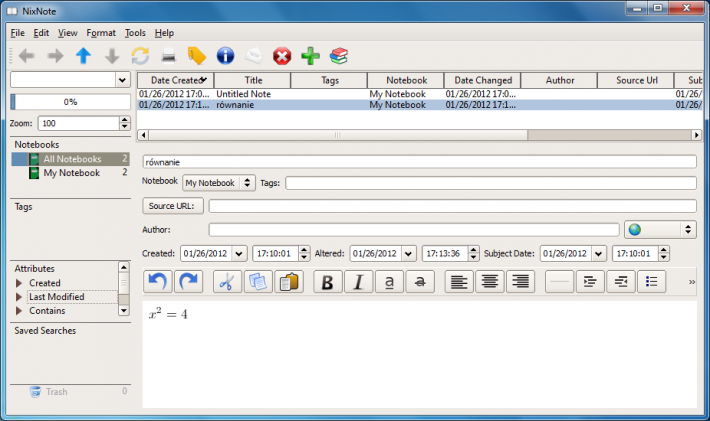Select All Notebooks in the sidebar
710x421 pixels.
click(x=71, y=159)
